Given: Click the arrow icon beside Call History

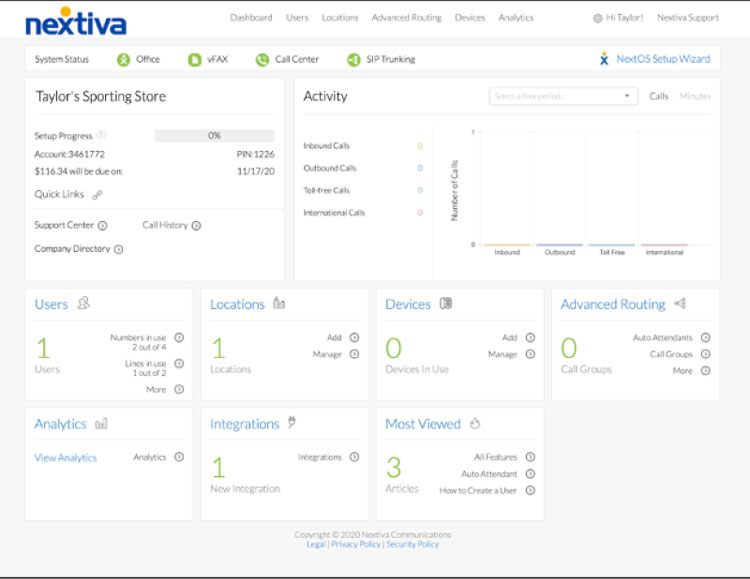Looking at the screenshot, I should coord(196,226).
